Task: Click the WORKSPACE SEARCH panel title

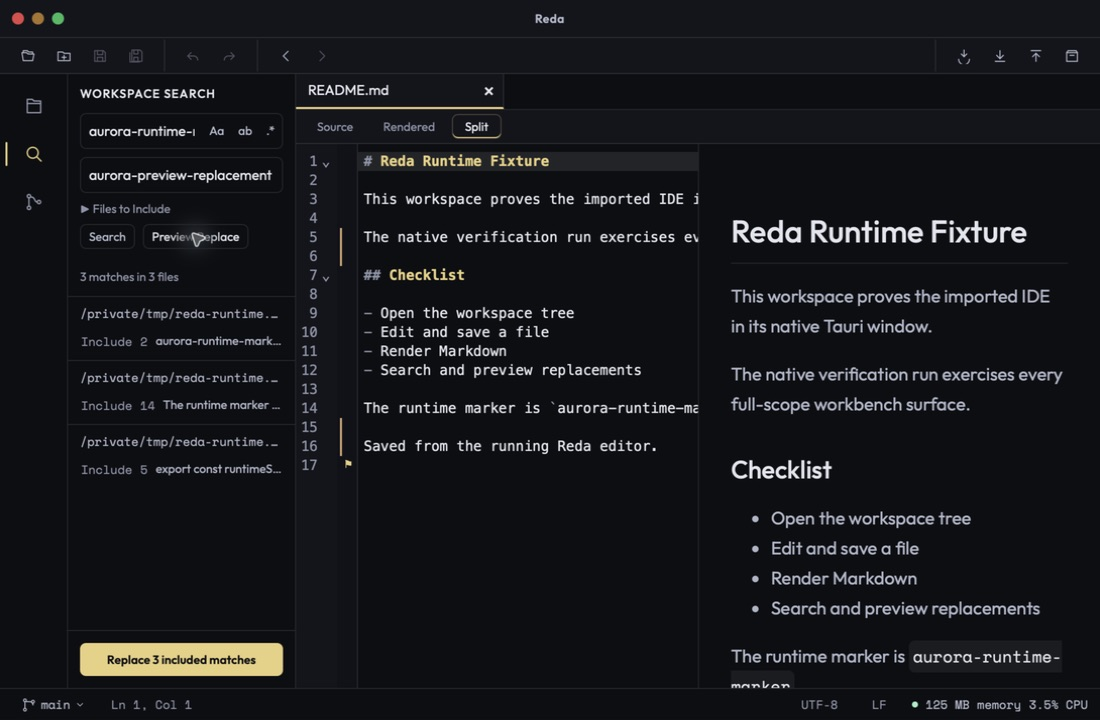Action: [147, 94]
